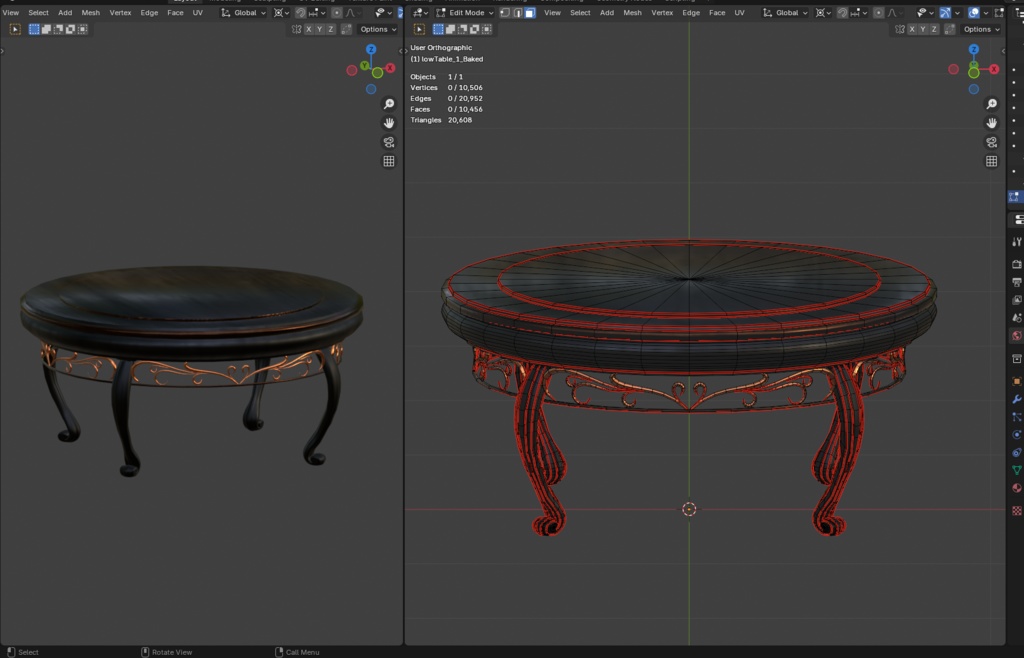
Task: Open the Material properties tab
Action: [1016, 488]
